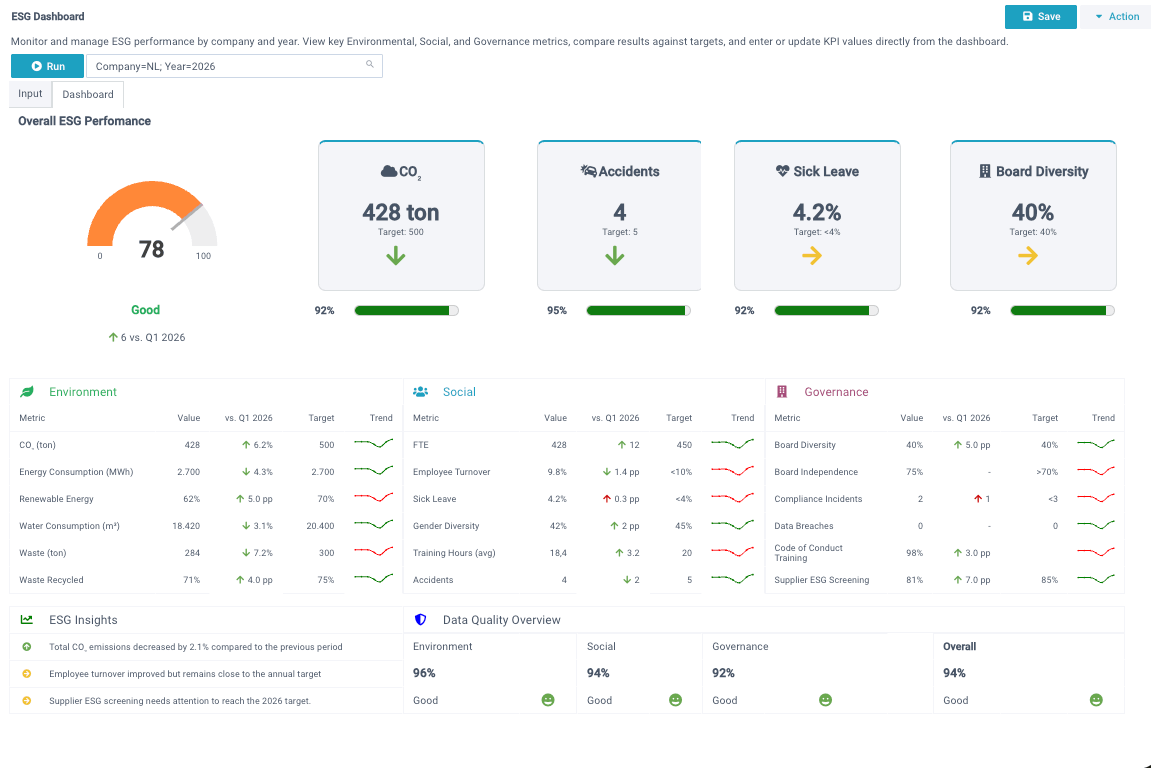This screenshot has width=1151, height=768.
Task: Click the Supplier ESG Screening target 85%
Action: tap(1049, 580)
